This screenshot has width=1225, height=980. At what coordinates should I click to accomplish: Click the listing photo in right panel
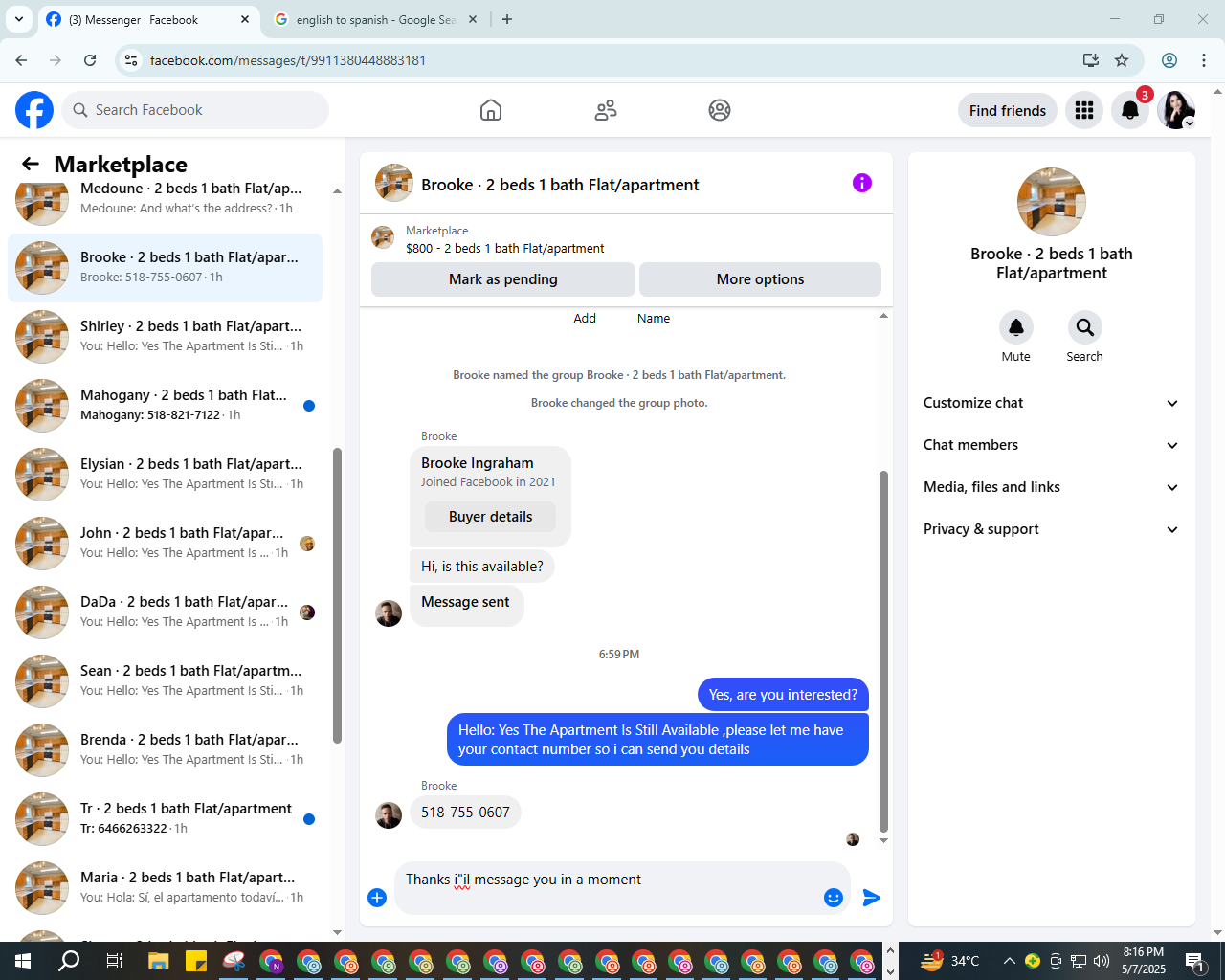[1052, 202]
